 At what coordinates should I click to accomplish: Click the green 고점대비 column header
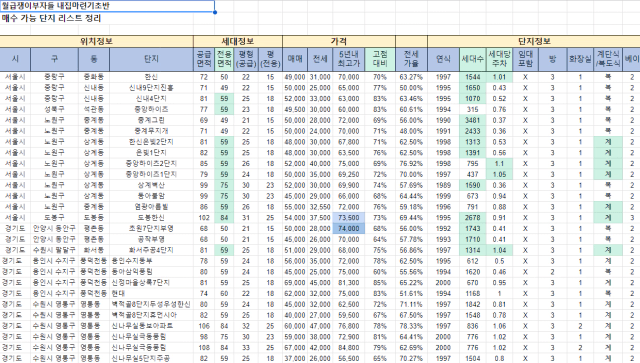(380, 59)
